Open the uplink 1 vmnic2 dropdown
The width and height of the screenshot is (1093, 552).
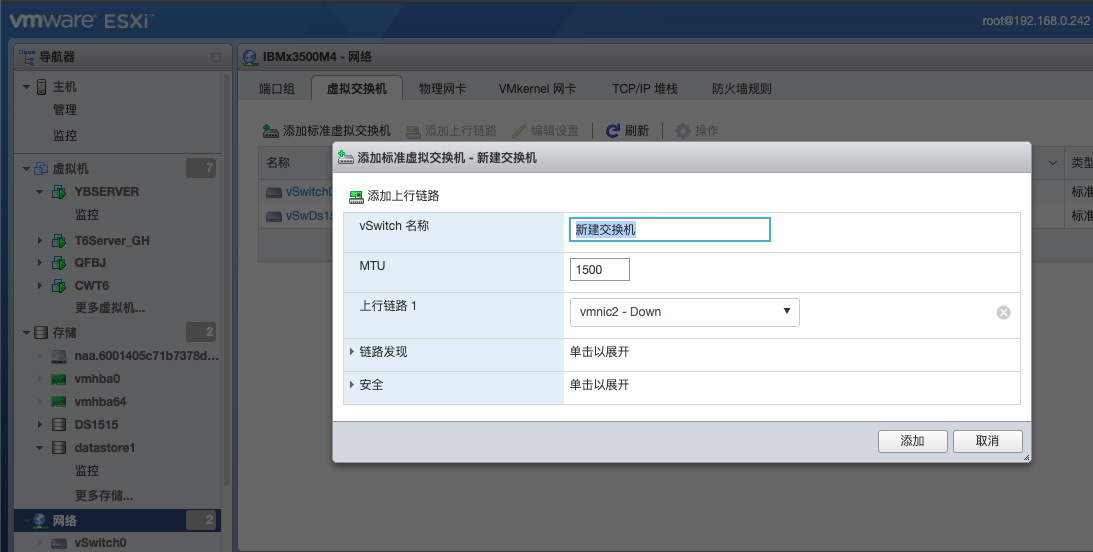684,312
